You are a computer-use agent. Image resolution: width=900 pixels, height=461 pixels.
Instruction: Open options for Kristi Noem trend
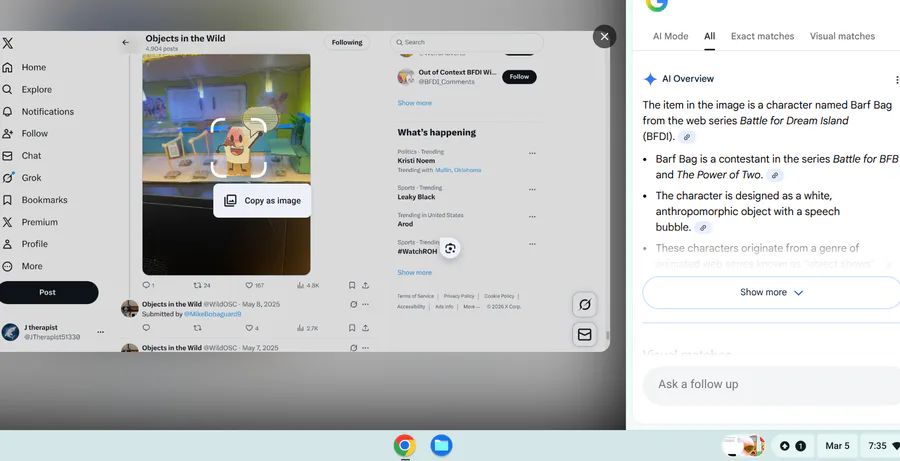pyautogui.click(x=532, y=153)
